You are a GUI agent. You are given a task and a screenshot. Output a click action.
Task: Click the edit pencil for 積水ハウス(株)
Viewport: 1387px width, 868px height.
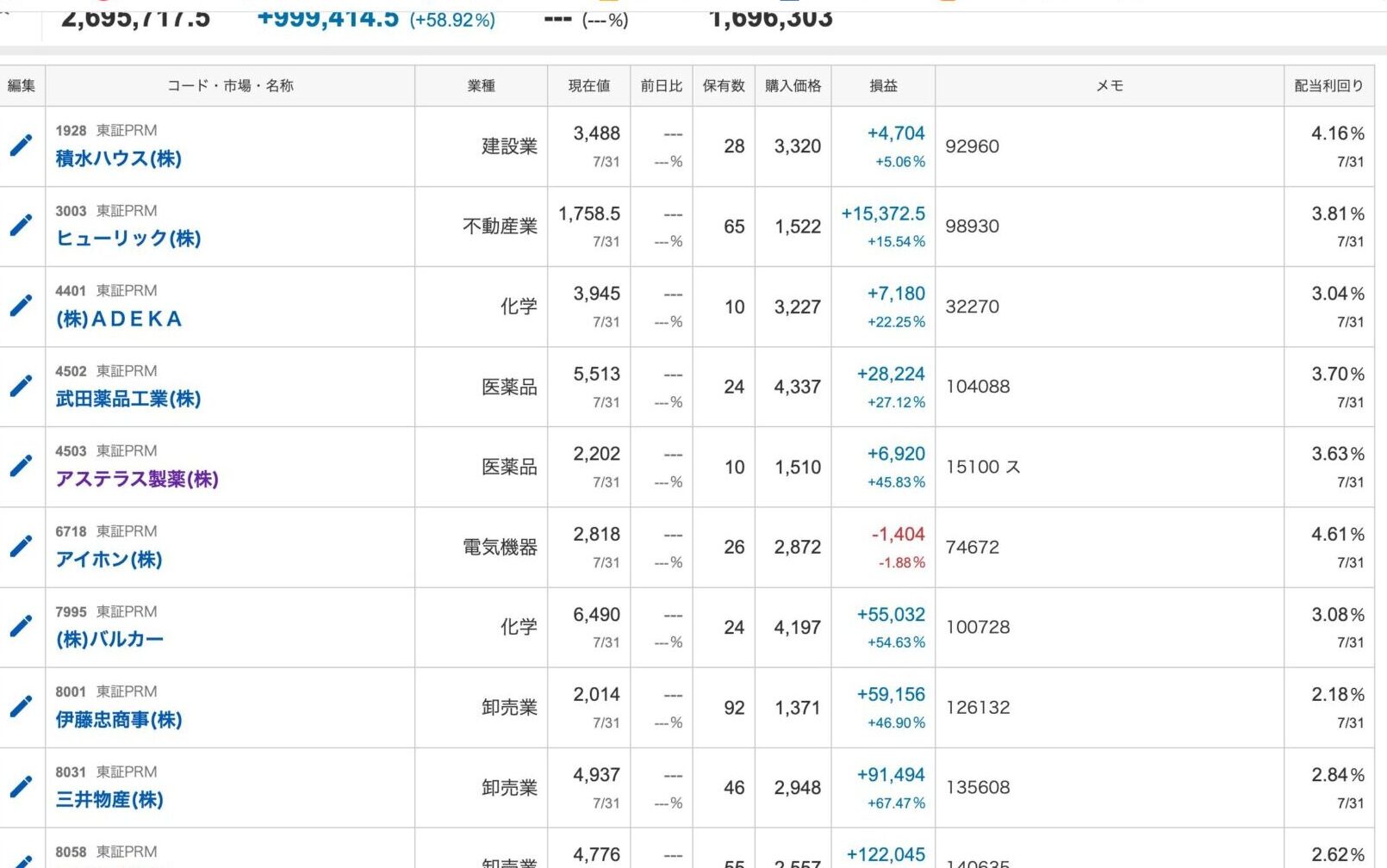[x=22, y=146]
